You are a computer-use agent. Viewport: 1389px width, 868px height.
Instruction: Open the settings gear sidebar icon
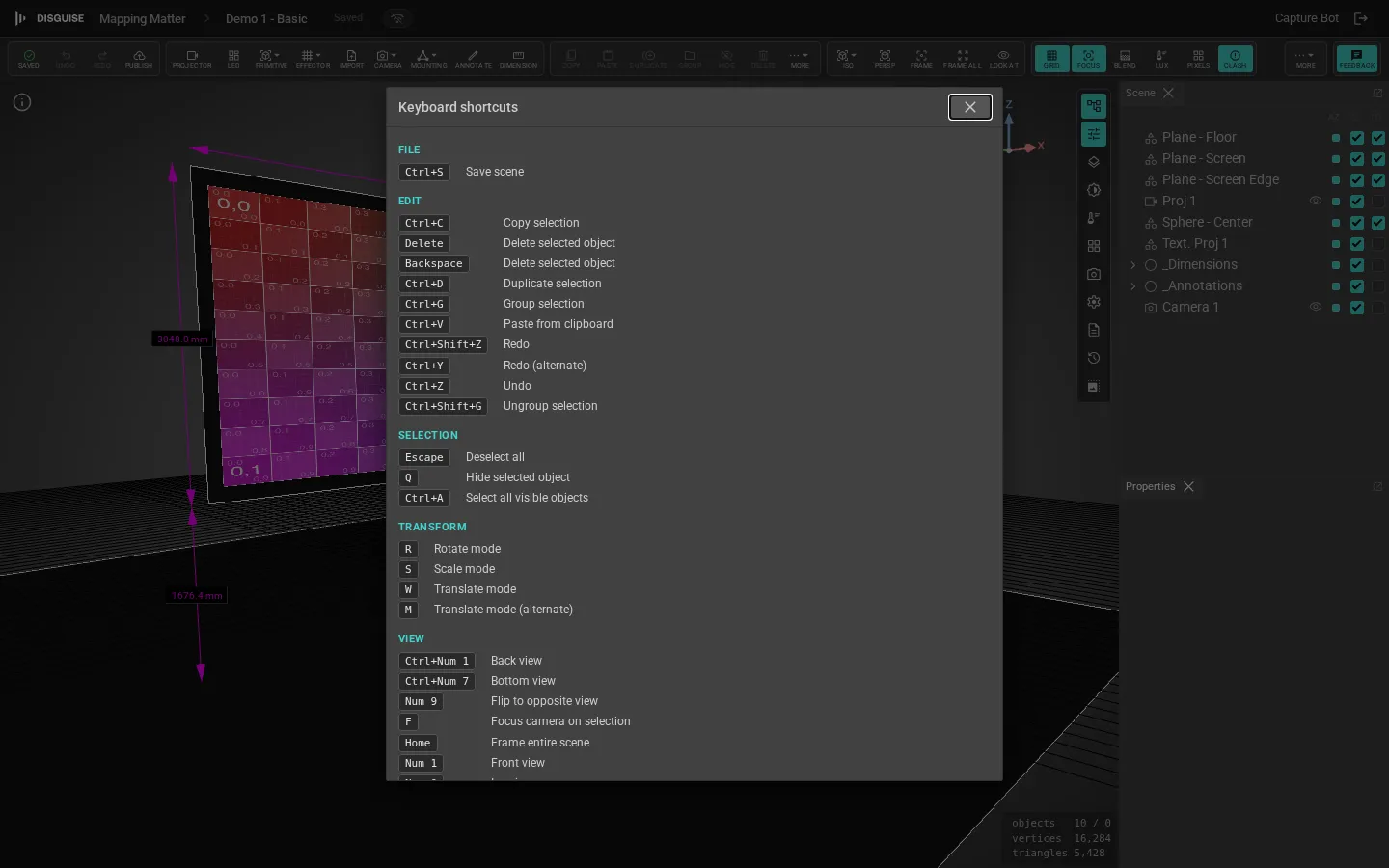[x=1094, y=302]
